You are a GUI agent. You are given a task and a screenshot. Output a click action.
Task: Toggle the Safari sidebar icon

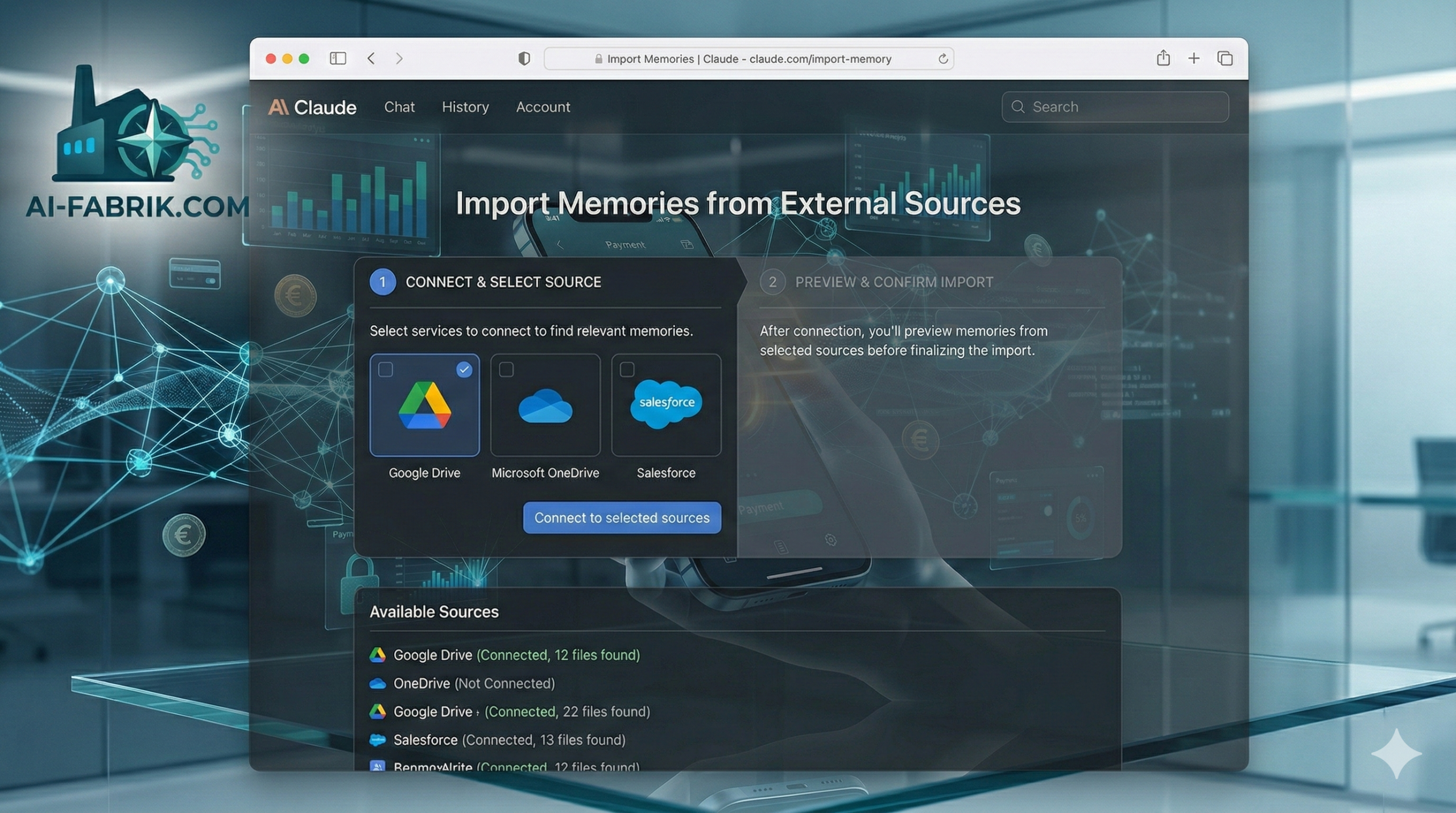coord(338,58)
